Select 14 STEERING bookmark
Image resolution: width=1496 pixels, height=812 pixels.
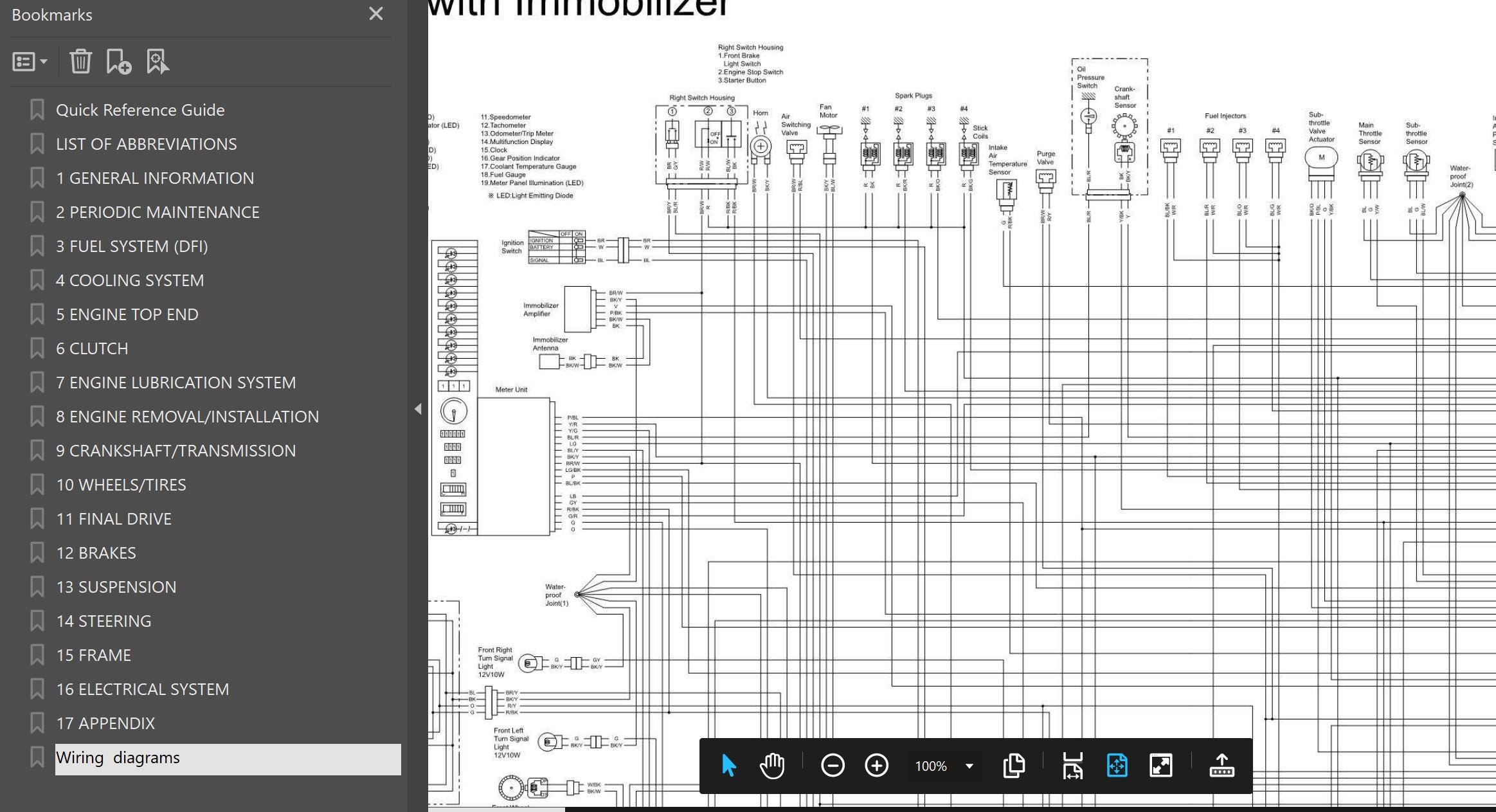pyautogui.click(x=104, y=621)
